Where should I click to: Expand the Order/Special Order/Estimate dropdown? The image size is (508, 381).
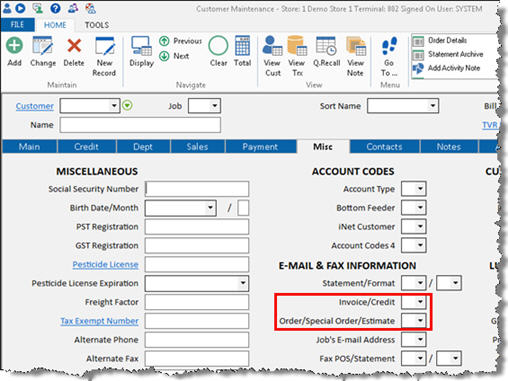pyautogui.click(x=420, y=321)
